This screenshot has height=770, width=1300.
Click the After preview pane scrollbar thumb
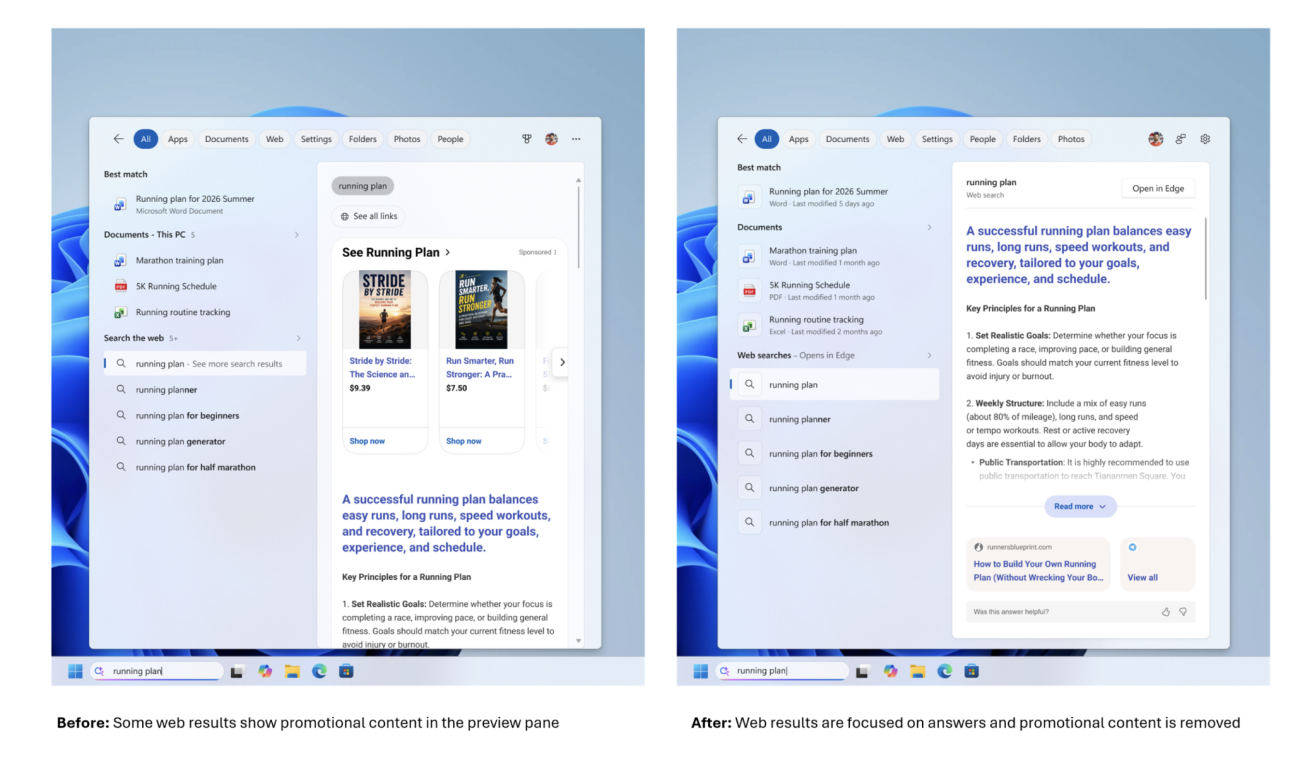[x=1206, y=259]
